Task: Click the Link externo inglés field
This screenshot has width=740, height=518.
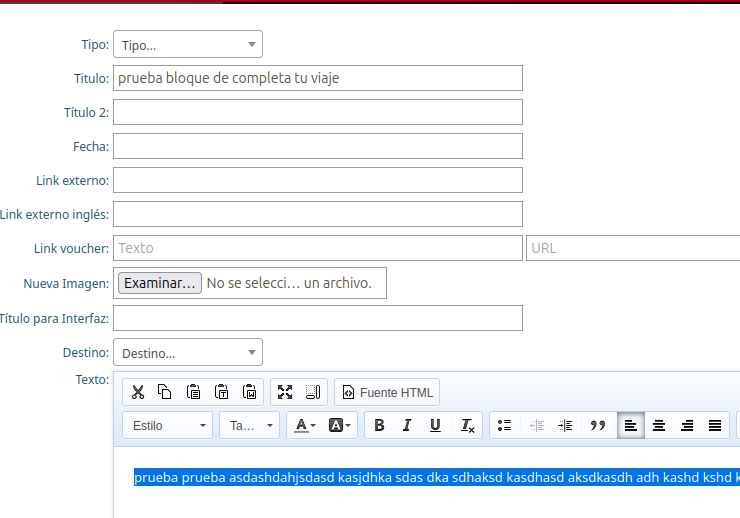Action: tap(318, 214)
